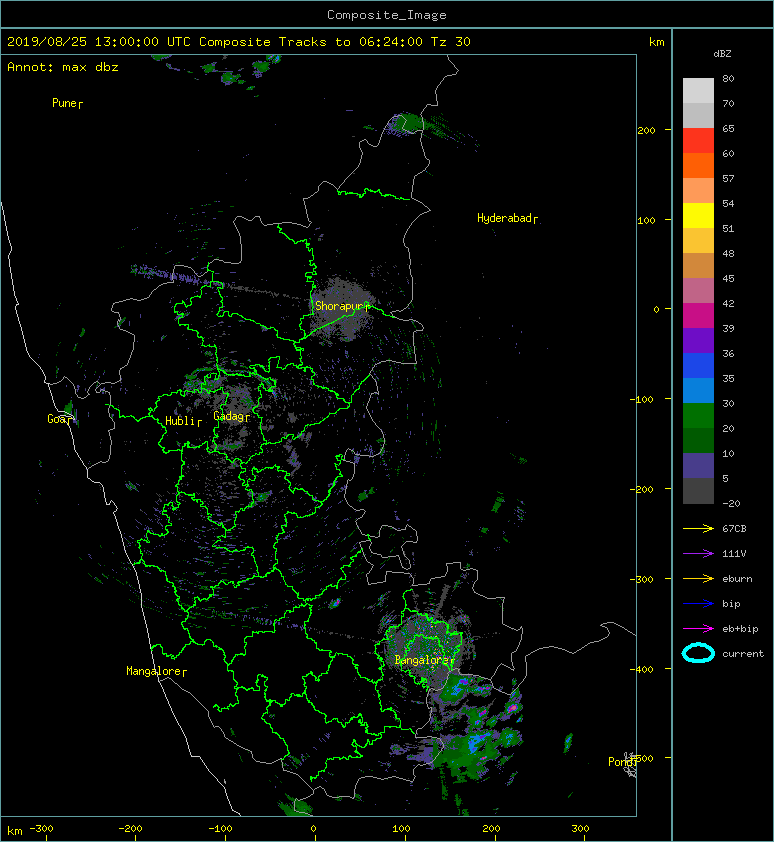Click the yellow 67CB arrow legend icon
Viewport: 774px width, 842px height.
(x=698, y=529)
